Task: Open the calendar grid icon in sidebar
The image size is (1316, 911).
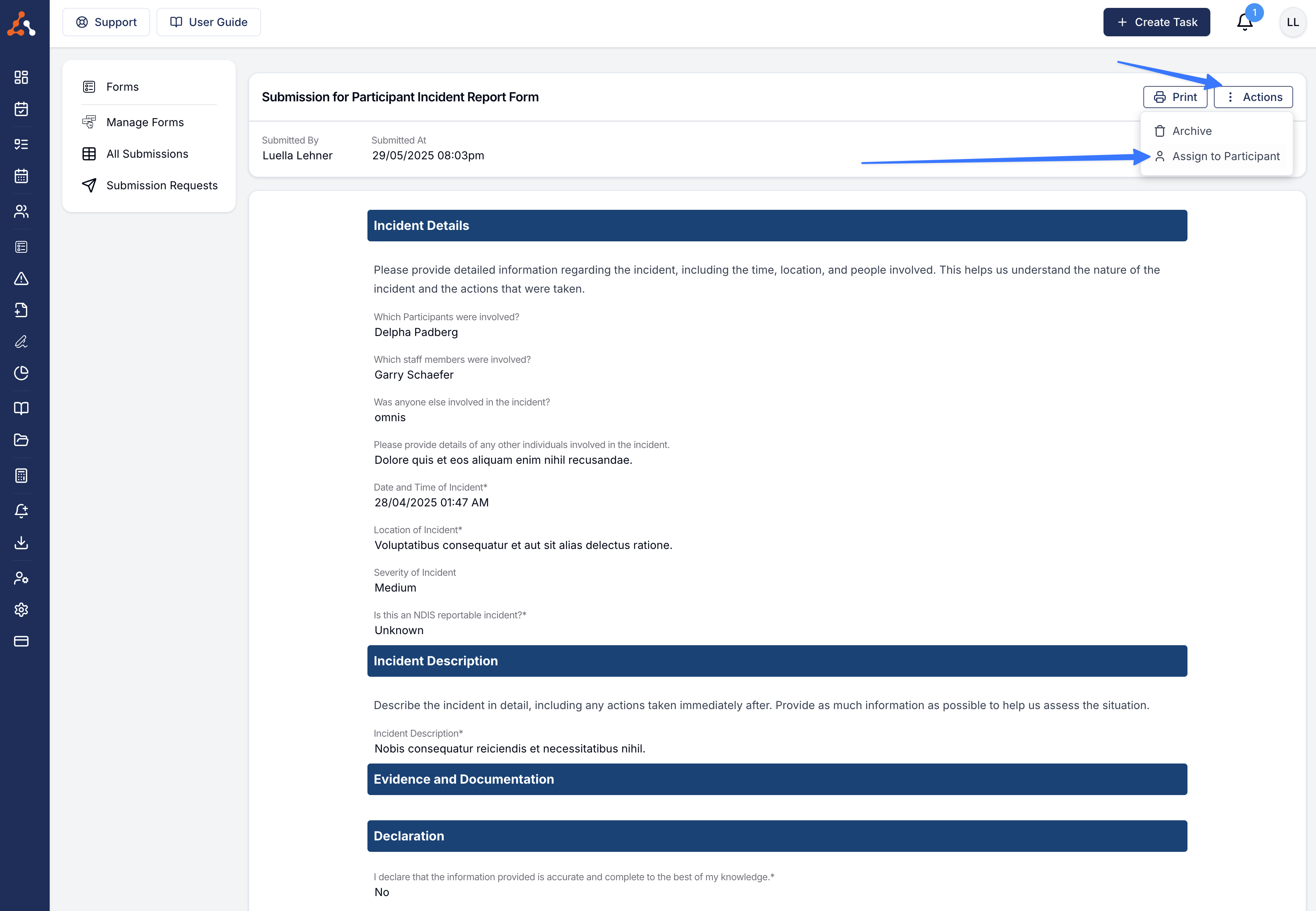Action: click(21, 176)
